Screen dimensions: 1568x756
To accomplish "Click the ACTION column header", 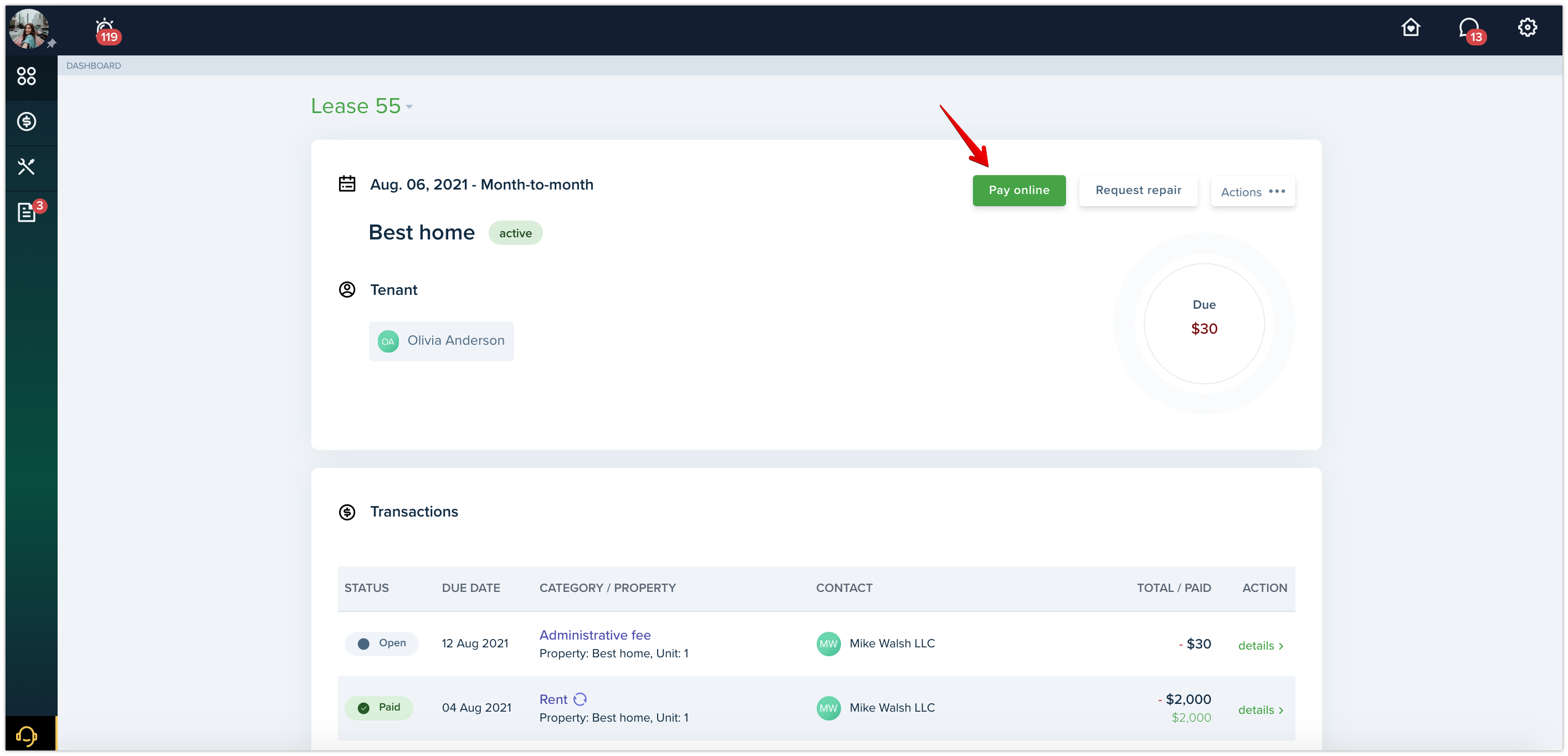I will click(x=1264, y=588).
